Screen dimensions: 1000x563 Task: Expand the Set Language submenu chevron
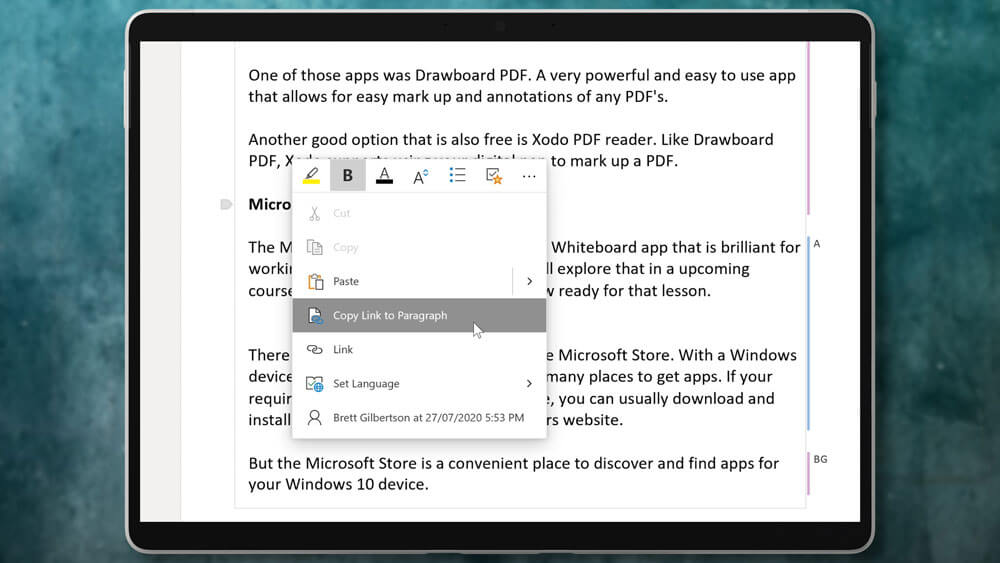click(x=530, y=384)
